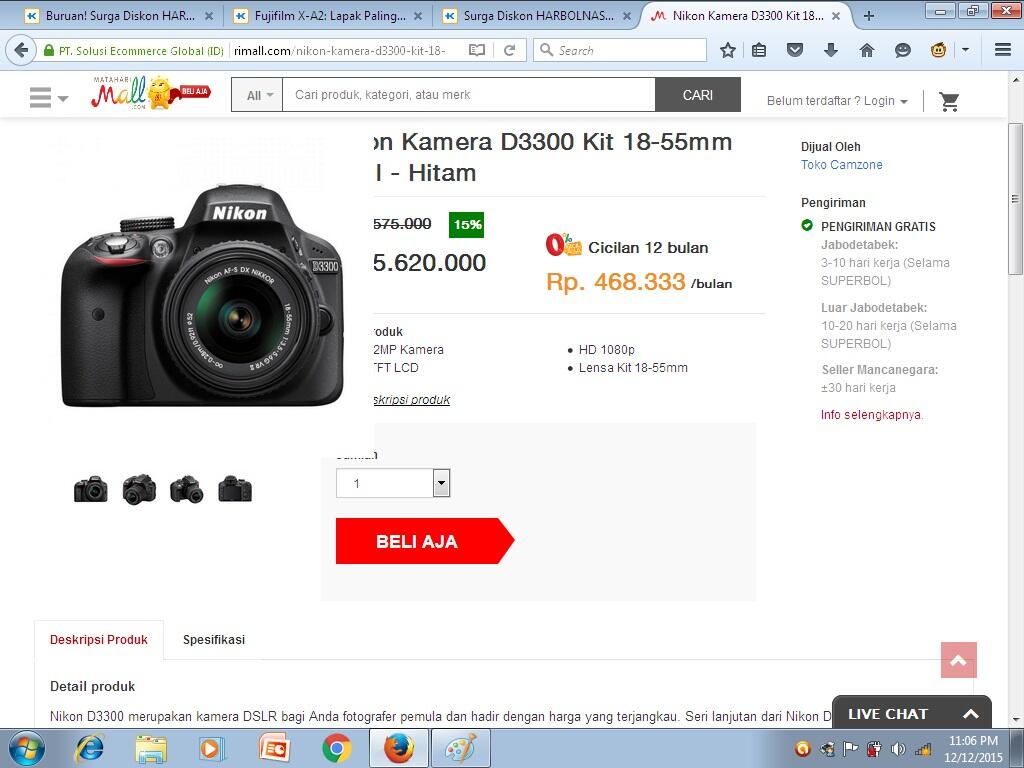Click the yellow monkey add-on icon
The height and width of the screenshot is (768, 1024).
point(938,50)
